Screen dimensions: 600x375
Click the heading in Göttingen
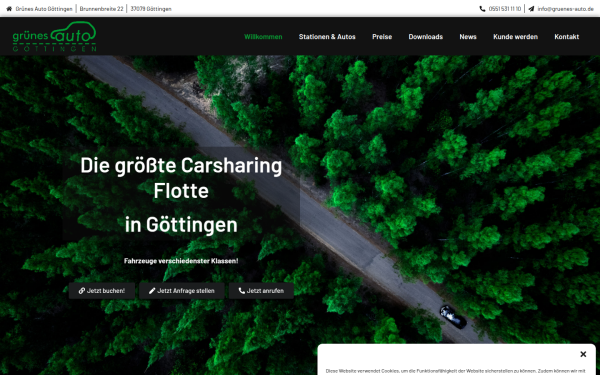tap(181, 225)
